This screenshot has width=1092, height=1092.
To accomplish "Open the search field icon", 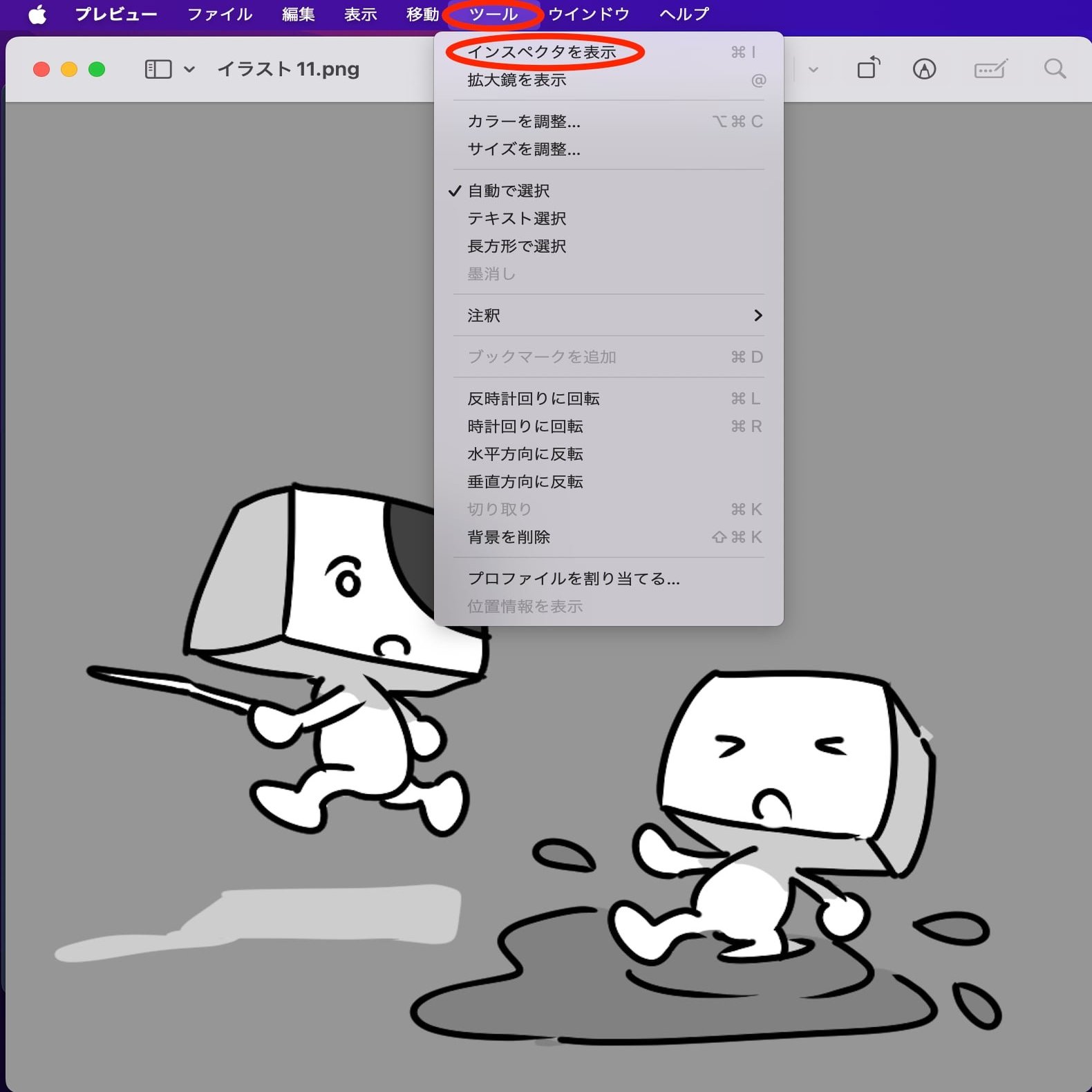I will point(1055,69).
